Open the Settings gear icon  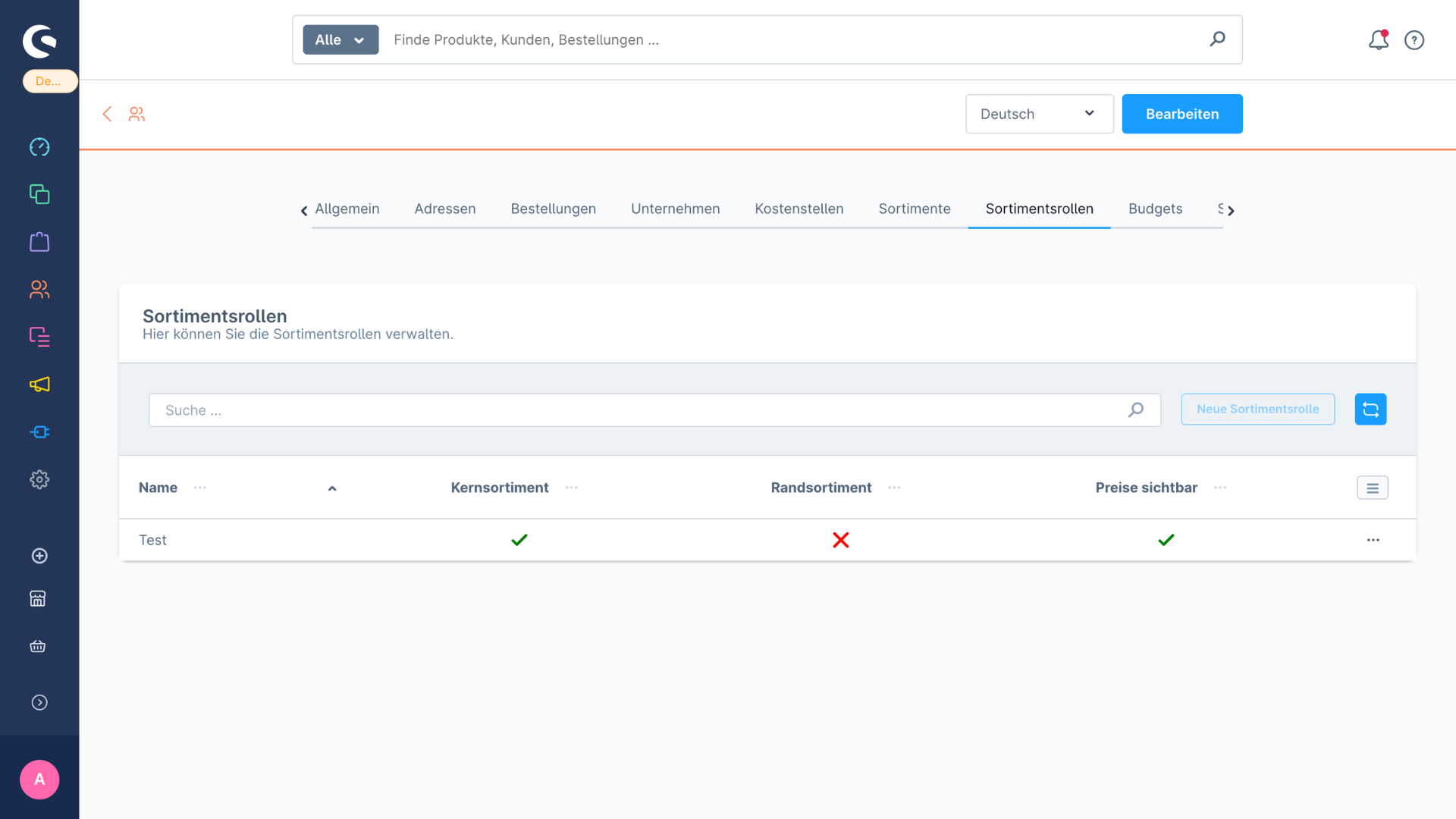pos(39,479)
